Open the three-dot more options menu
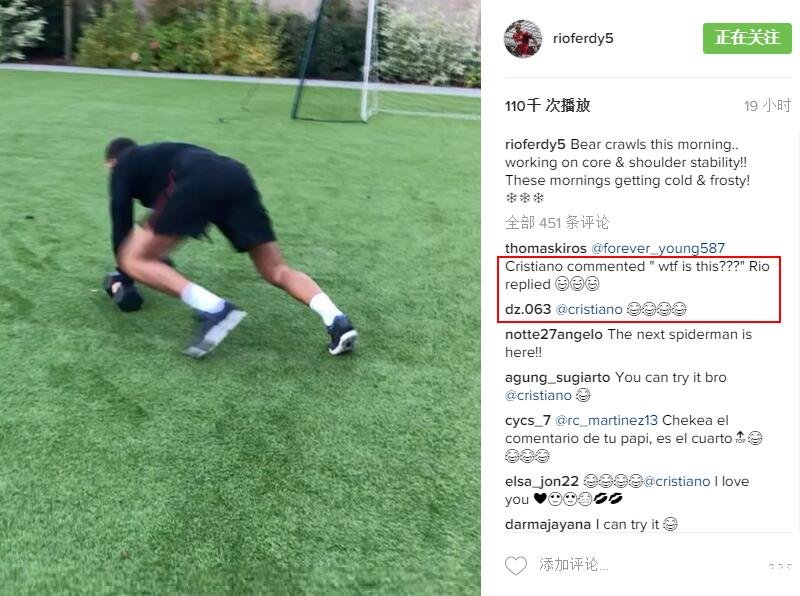The width and height of the screenshot is (800, 596). tap(780, 566)
